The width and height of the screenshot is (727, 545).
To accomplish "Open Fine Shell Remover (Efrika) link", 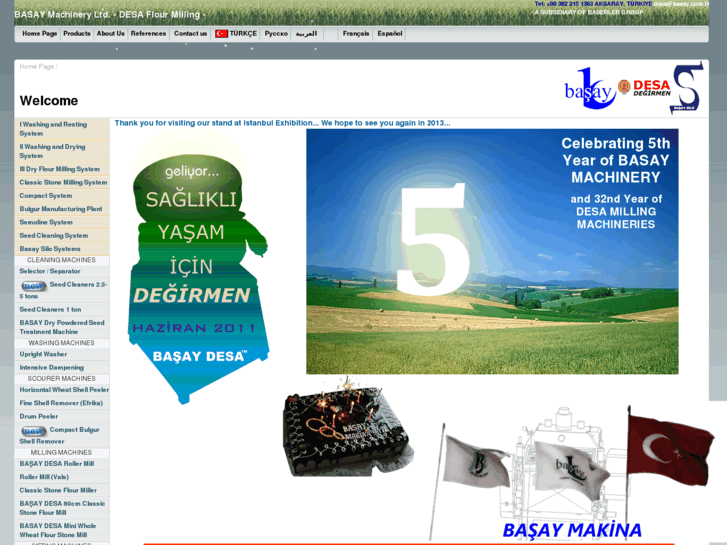I will tap(62, 404).
